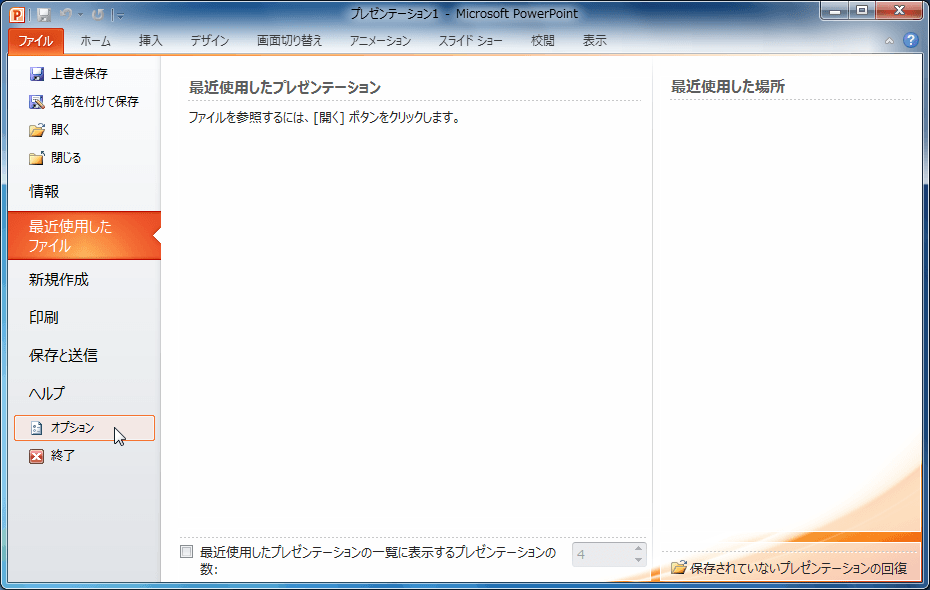Open the blue Help question mark icon
930x590 pixels.
911,40
